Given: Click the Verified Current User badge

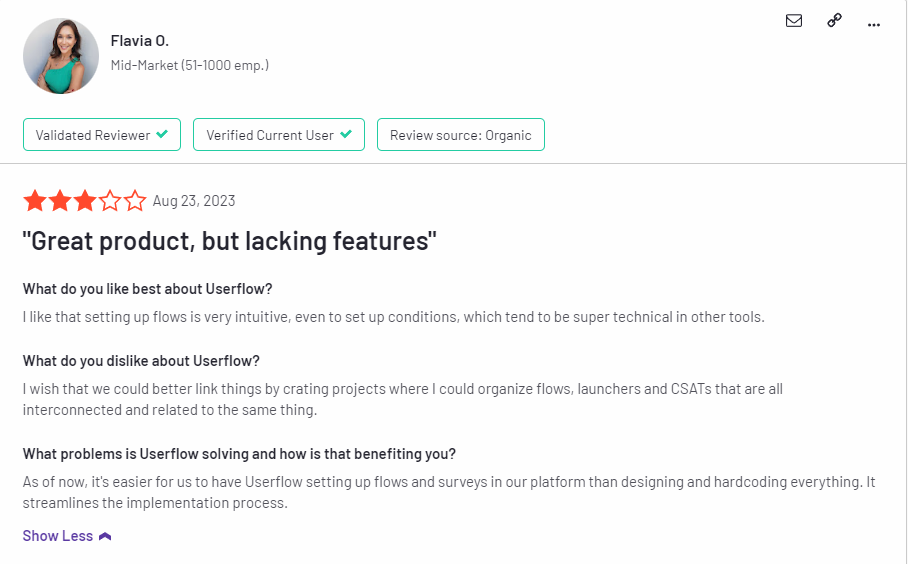Looking at the screenshot, I should (279, 135).
